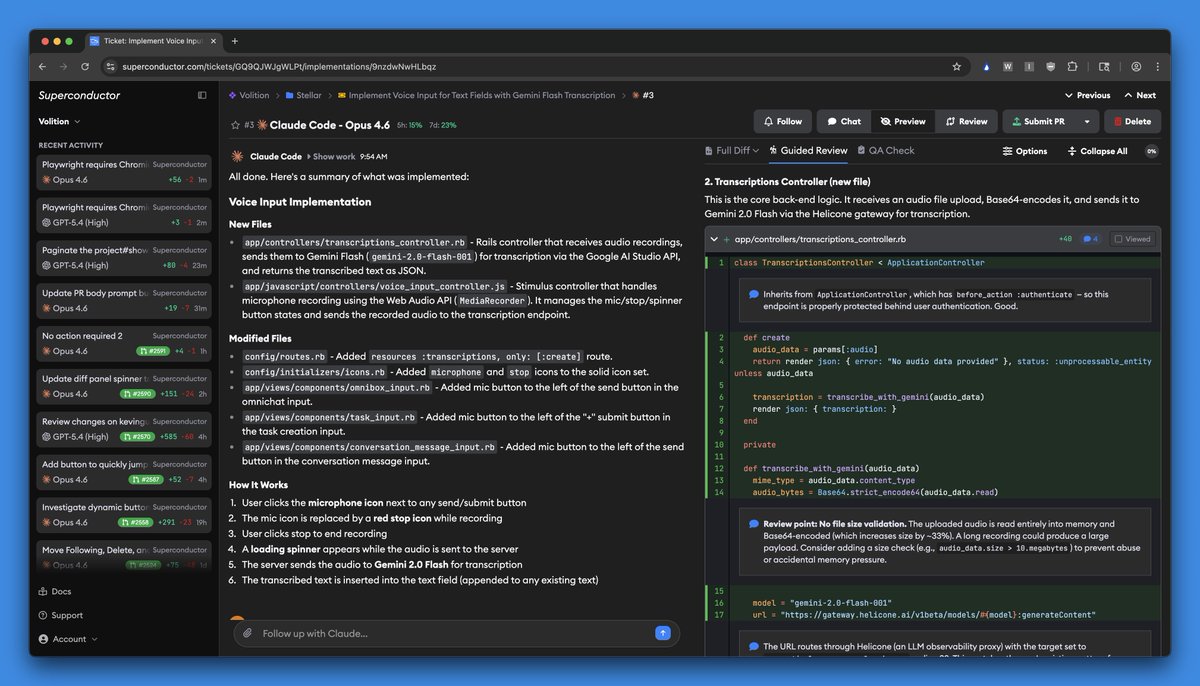
Task: Click the Claude Code sunburst avatar
Action: point(237,156)
